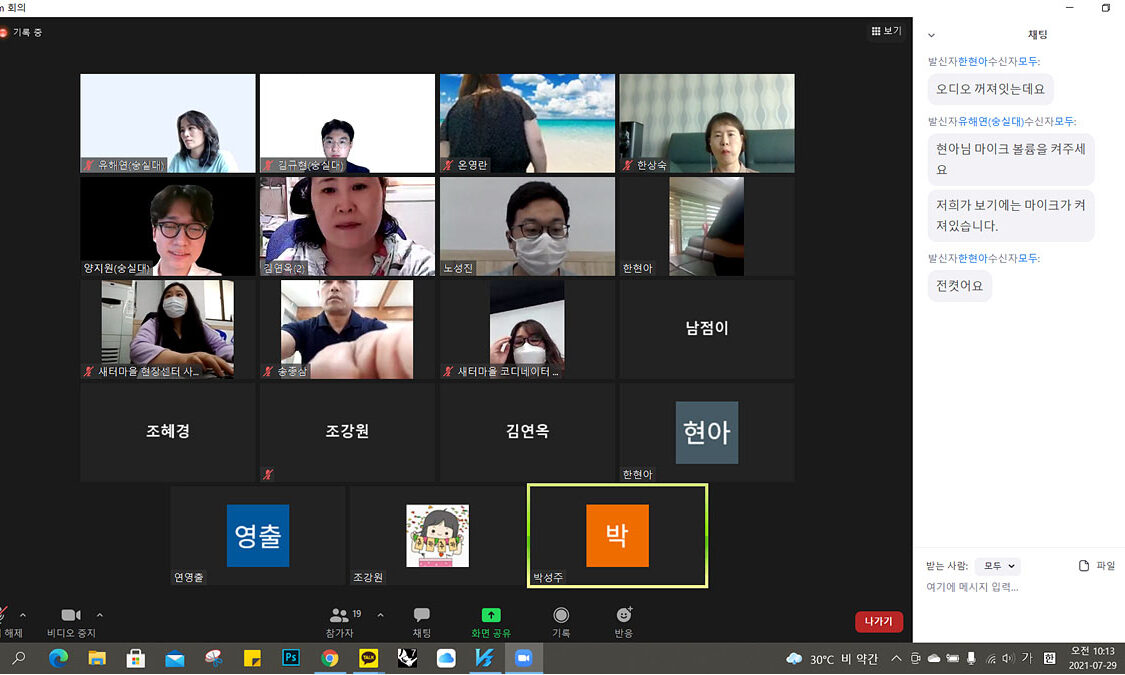Viewport: 1125px width, 675px height.
Task: Expand the audio options arrow beside mute
Action: (23, 615)
